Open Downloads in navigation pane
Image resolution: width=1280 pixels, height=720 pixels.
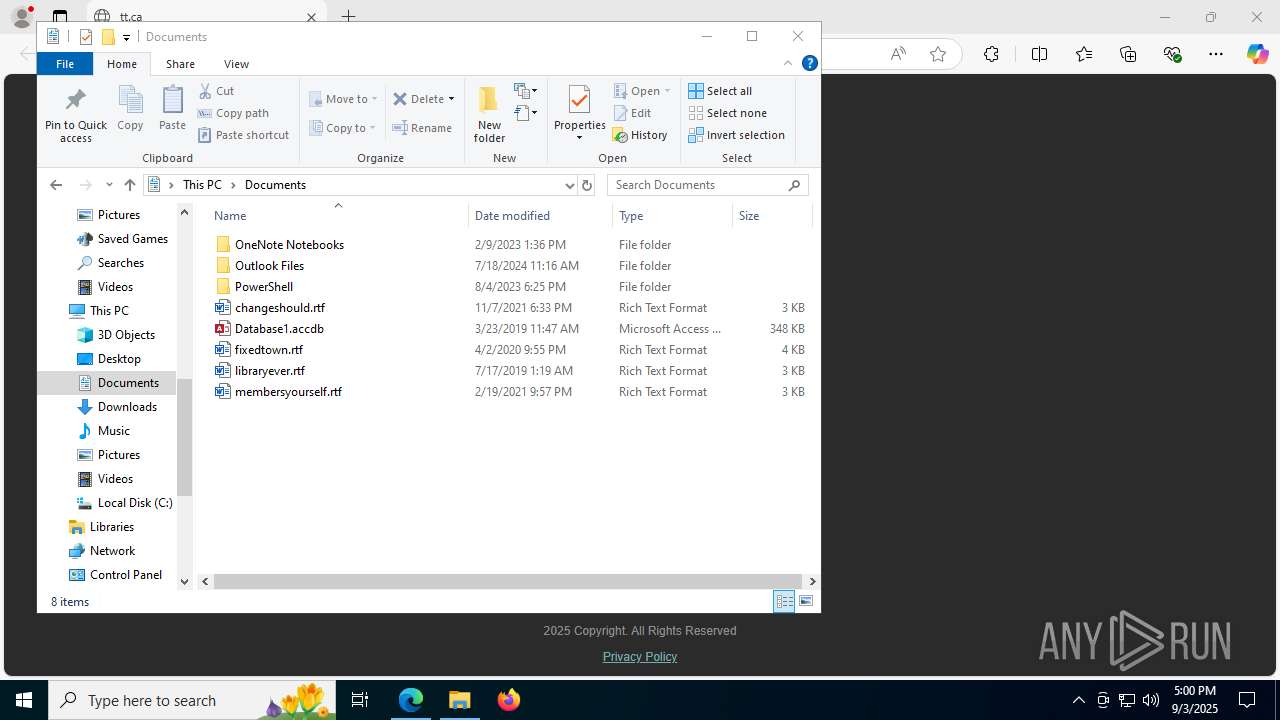(x=127, y=407)
